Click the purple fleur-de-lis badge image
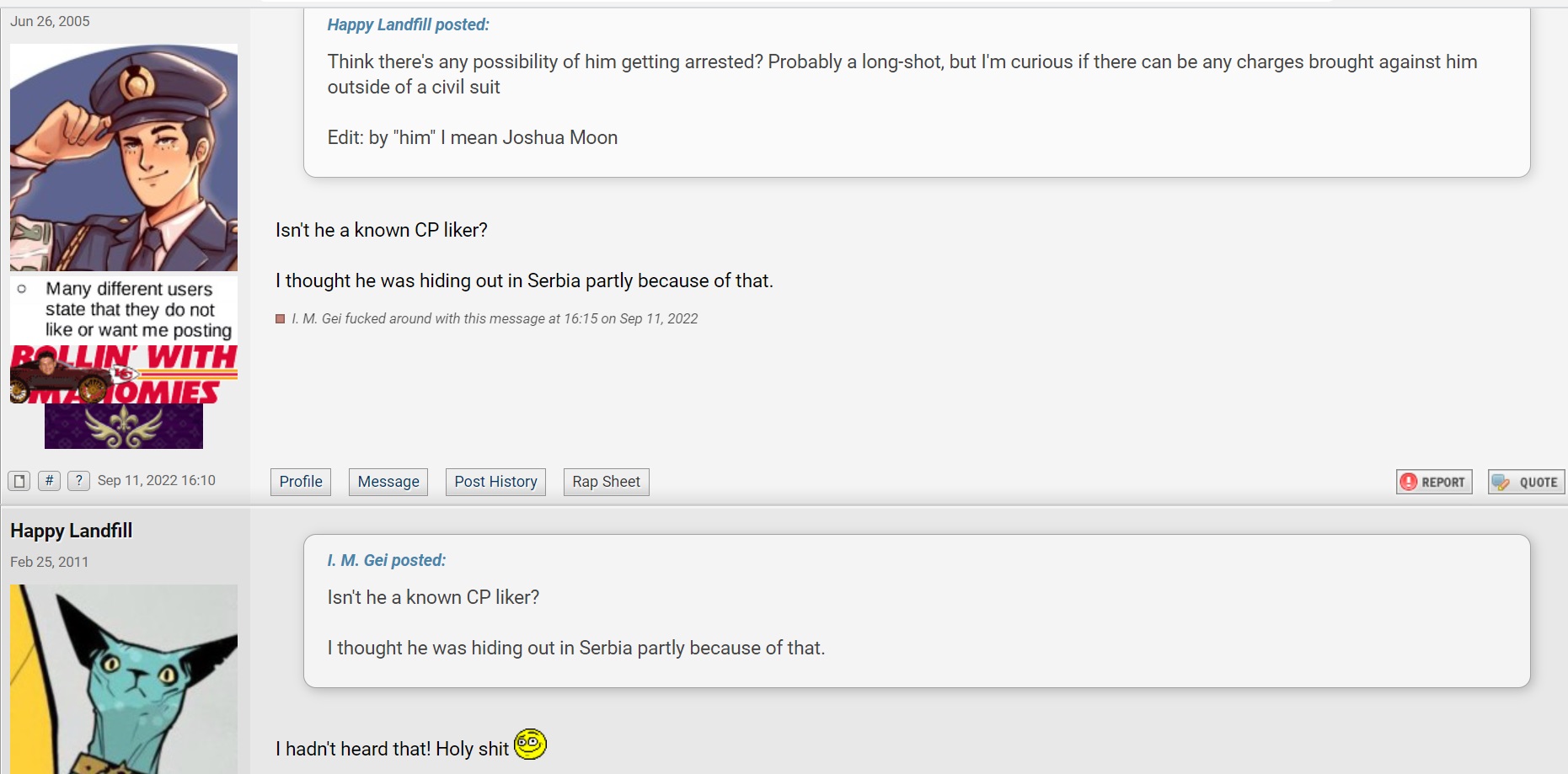1568x774 pixels. pyautogui.click(x=124, y=426)
